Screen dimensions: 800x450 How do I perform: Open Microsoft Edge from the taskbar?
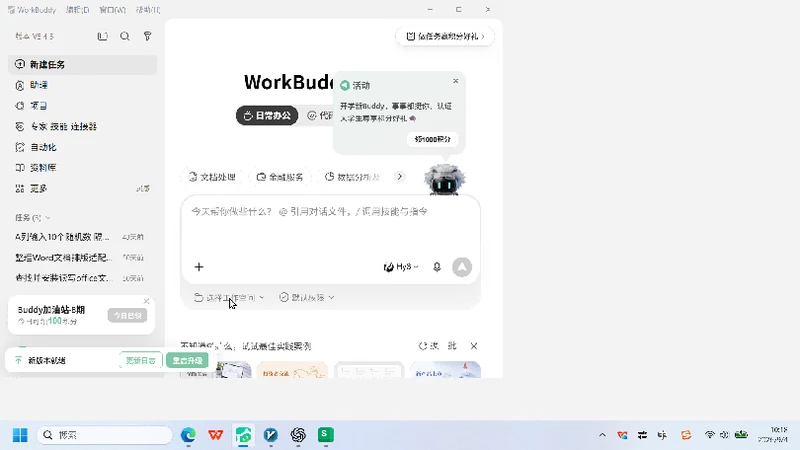pyautogui.click(x=188, y=435)
